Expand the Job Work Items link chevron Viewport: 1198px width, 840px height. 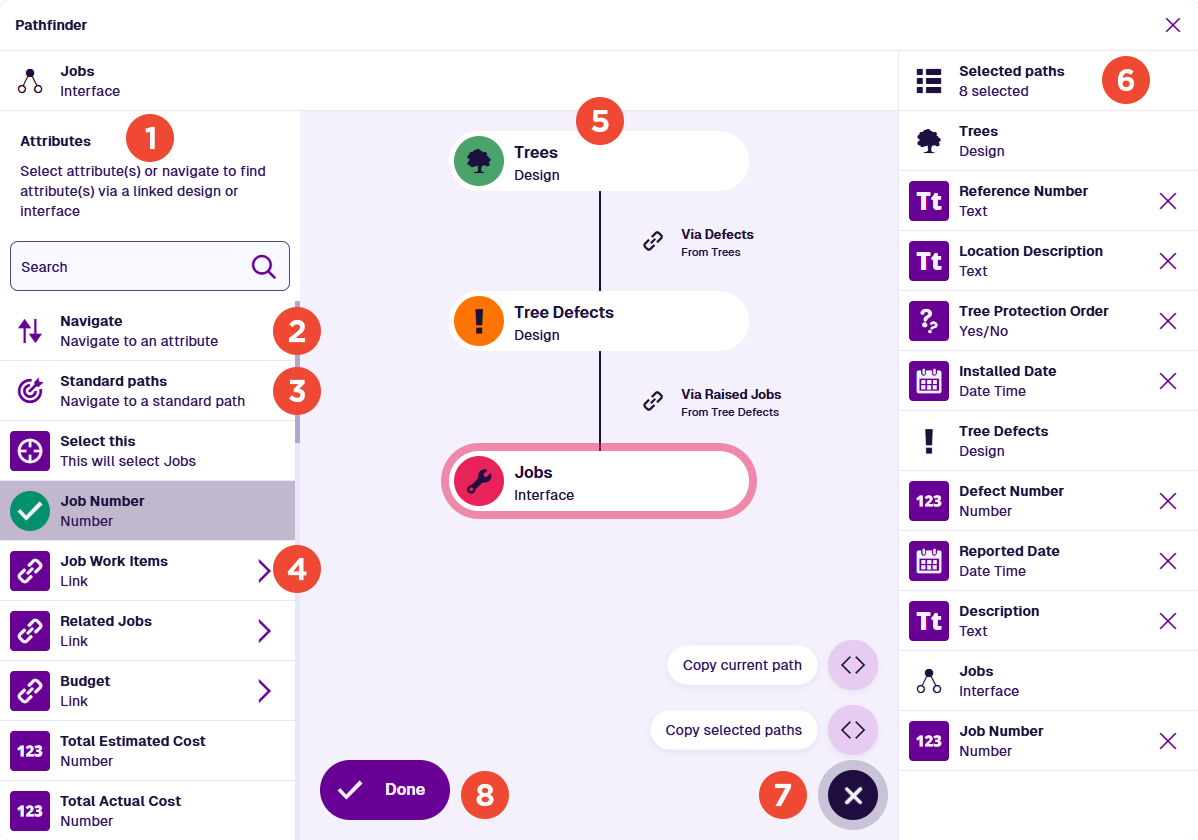[264, 571]
